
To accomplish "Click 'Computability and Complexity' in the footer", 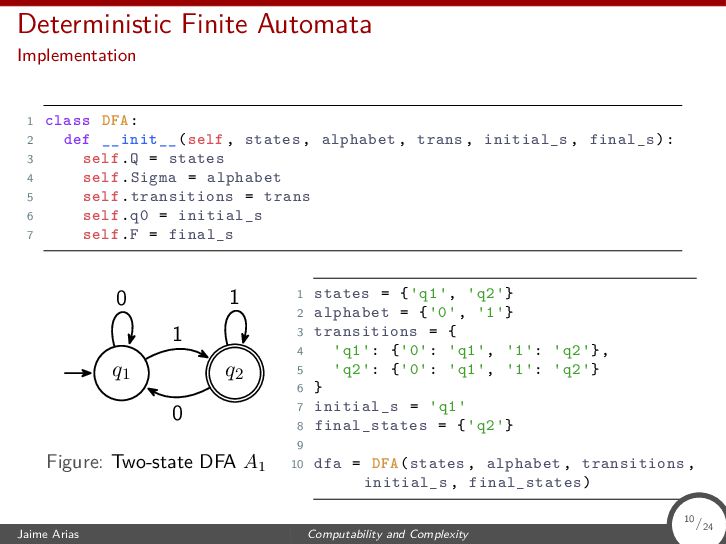I will pos(388,534).
